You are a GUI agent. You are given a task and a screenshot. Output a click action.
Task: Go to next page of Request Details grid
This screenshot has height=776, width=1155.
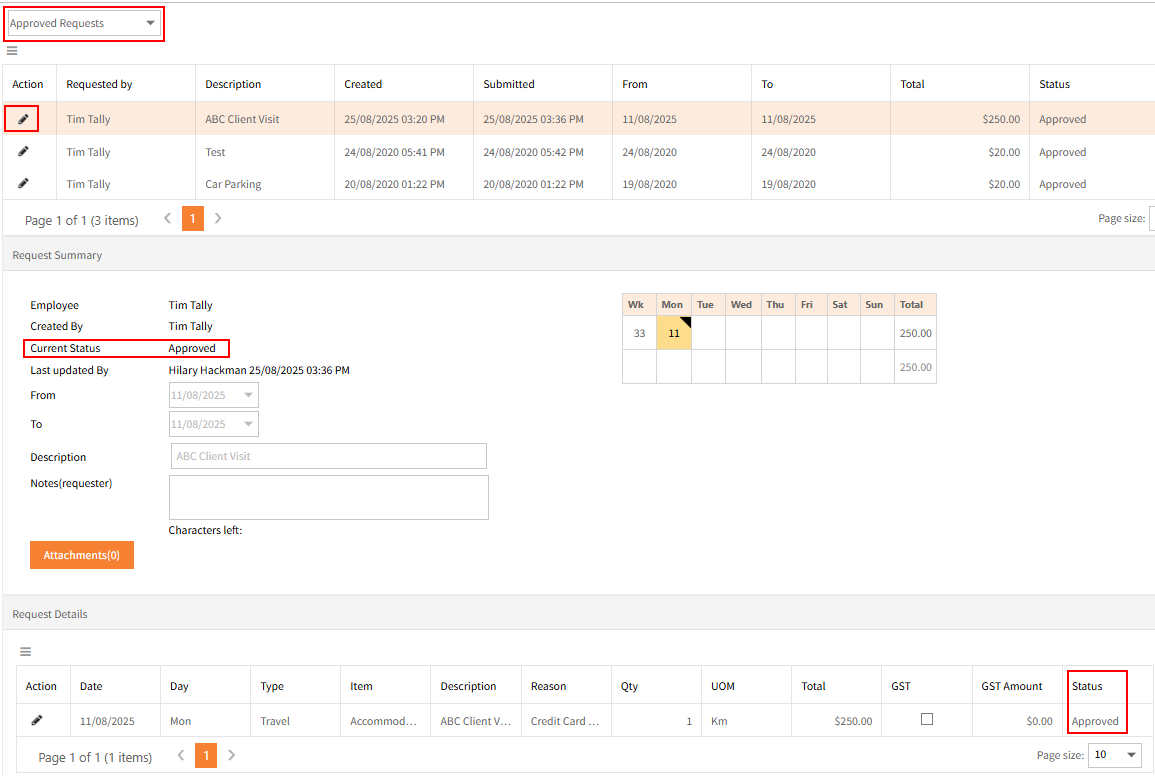click(x=231, y=755)
